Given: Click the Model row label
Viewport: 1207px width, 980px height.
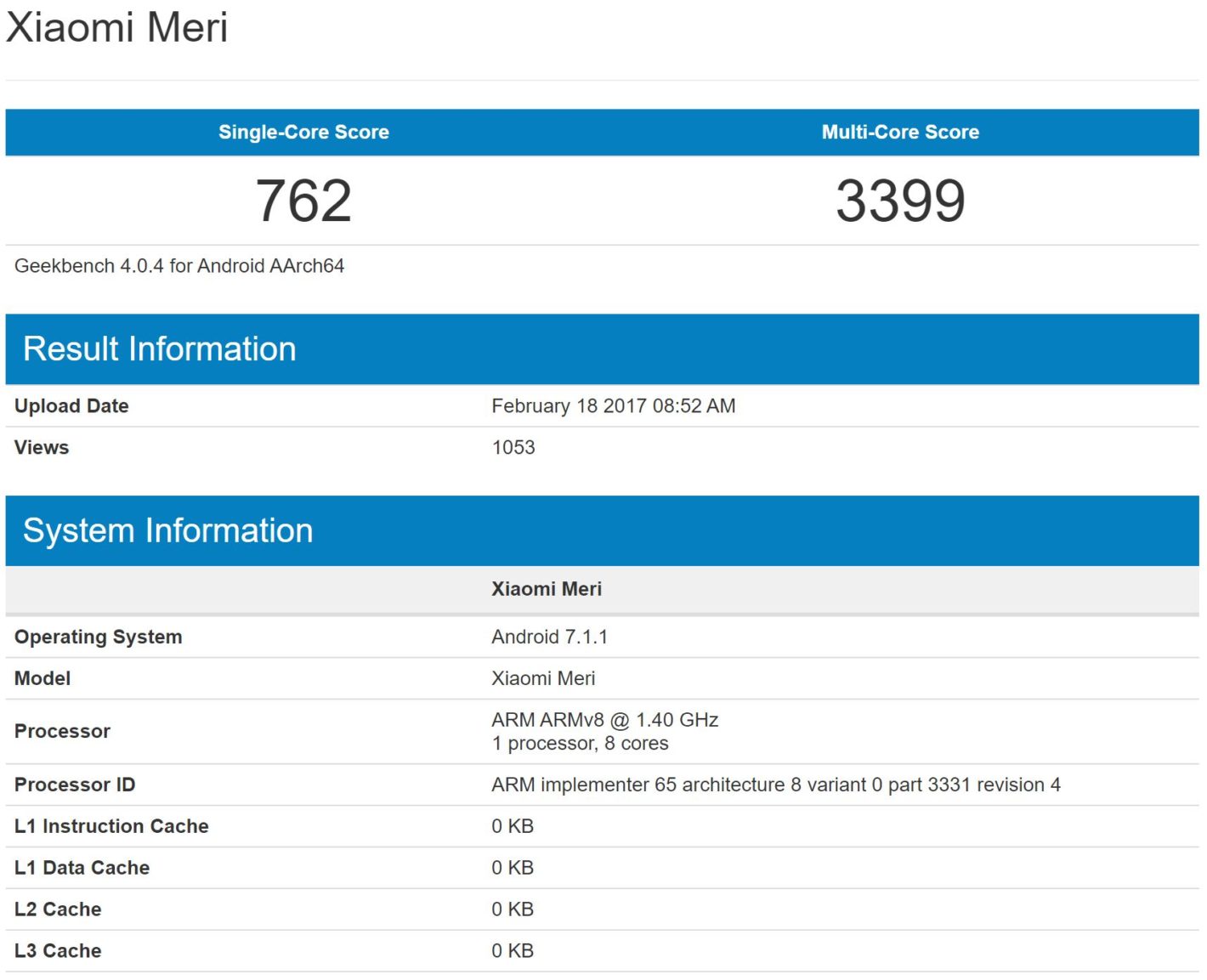Looking at the screenshot, I should [x=42, y=678].
